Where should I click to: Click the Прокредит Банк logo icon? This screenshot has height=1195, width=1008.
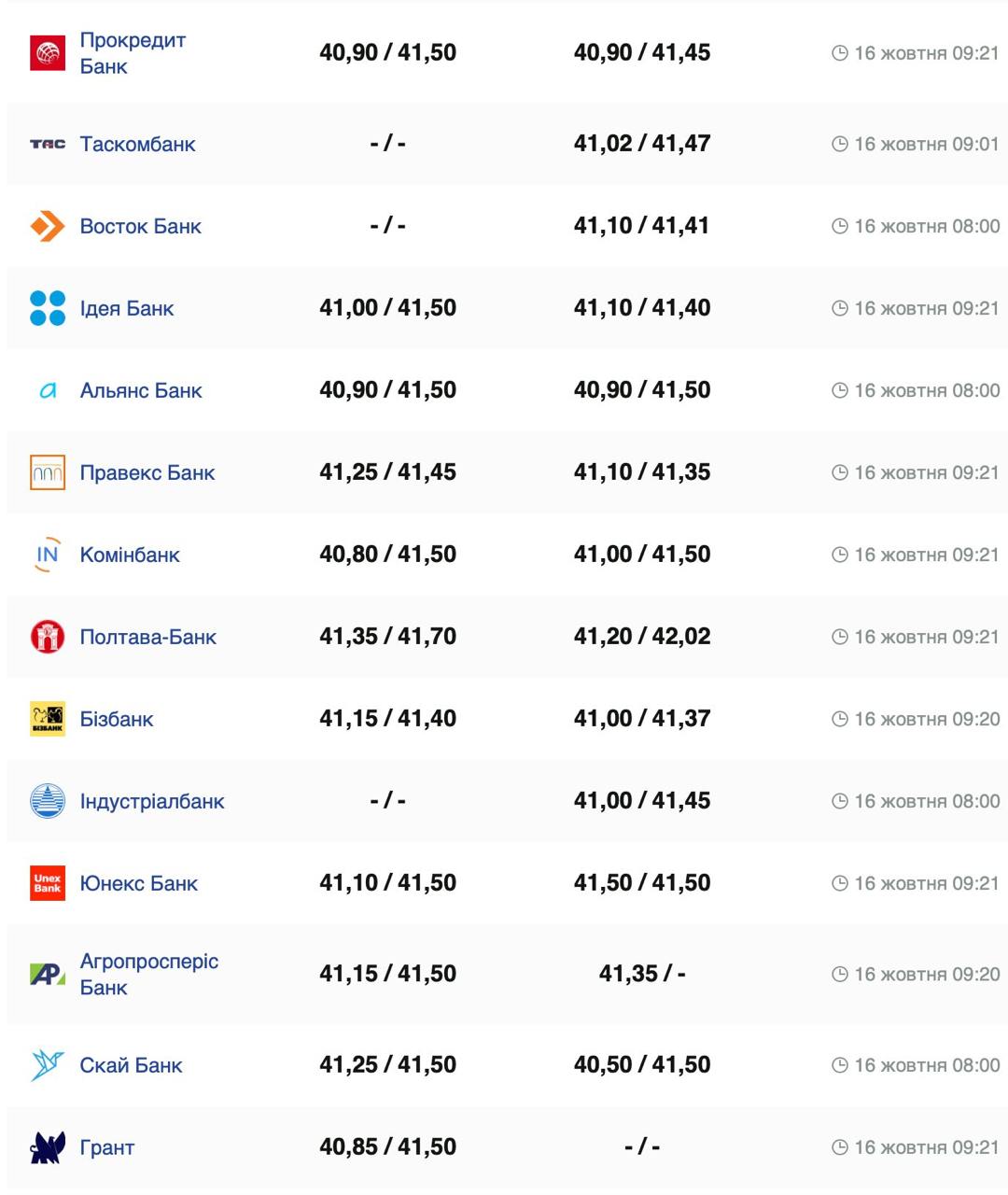click(x=48, y=53)
